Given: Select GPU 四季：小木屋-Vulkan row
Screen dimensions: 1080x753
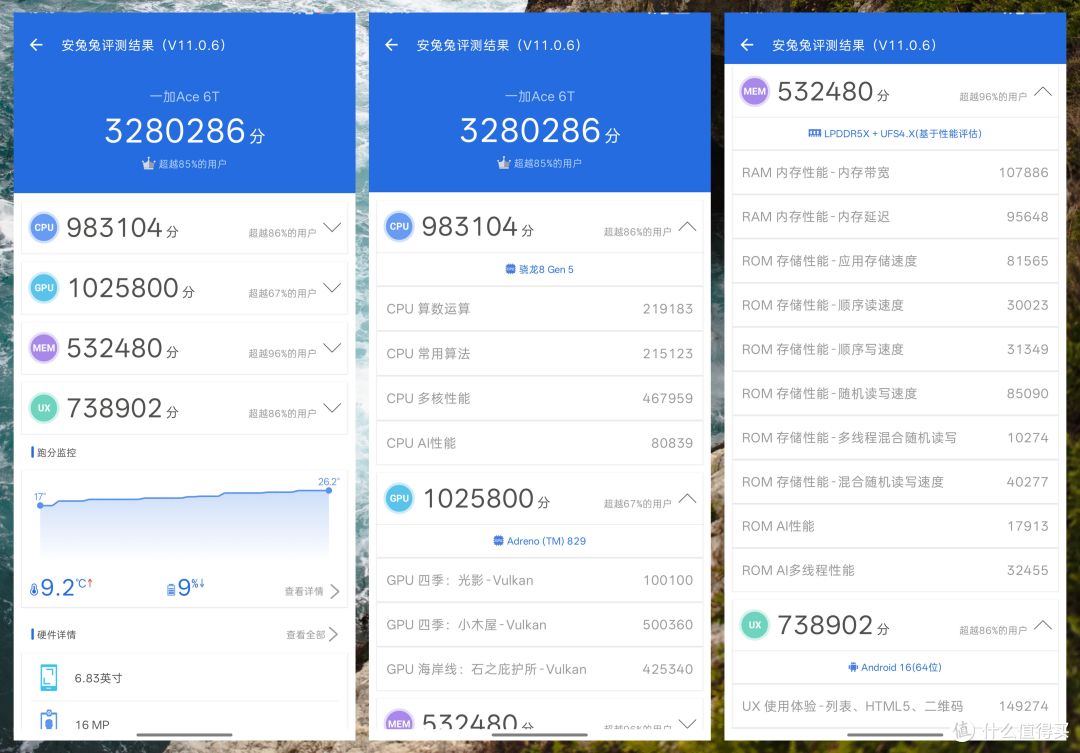Looking at the screenshot, I should click(x=539, y=625).
